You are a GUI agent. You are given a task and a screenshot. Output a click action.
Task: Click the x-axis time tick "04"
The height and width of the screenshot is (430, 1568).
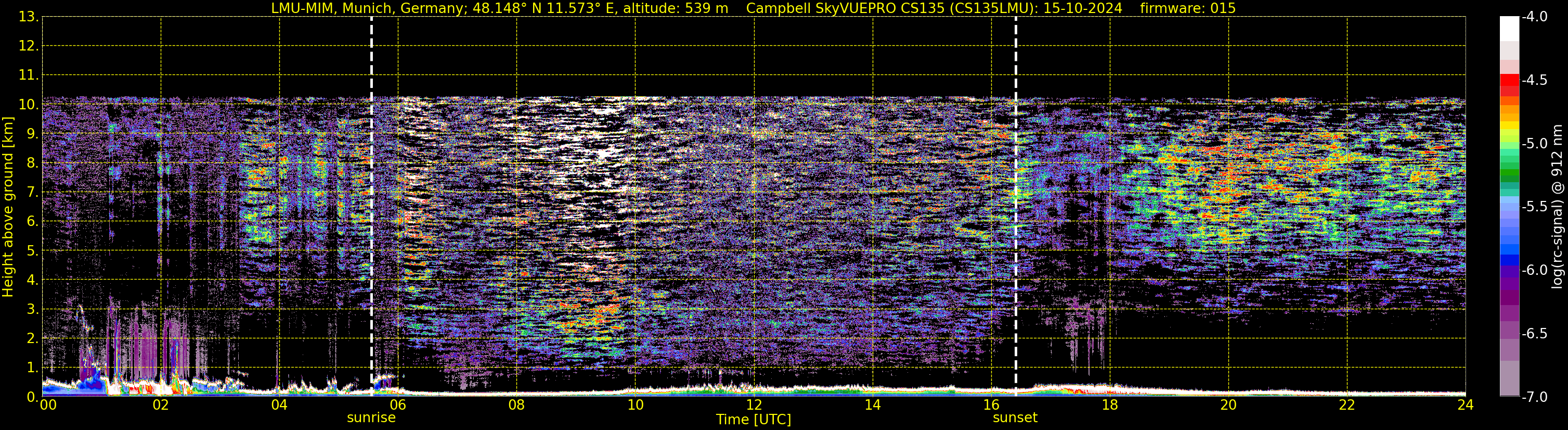279,405
